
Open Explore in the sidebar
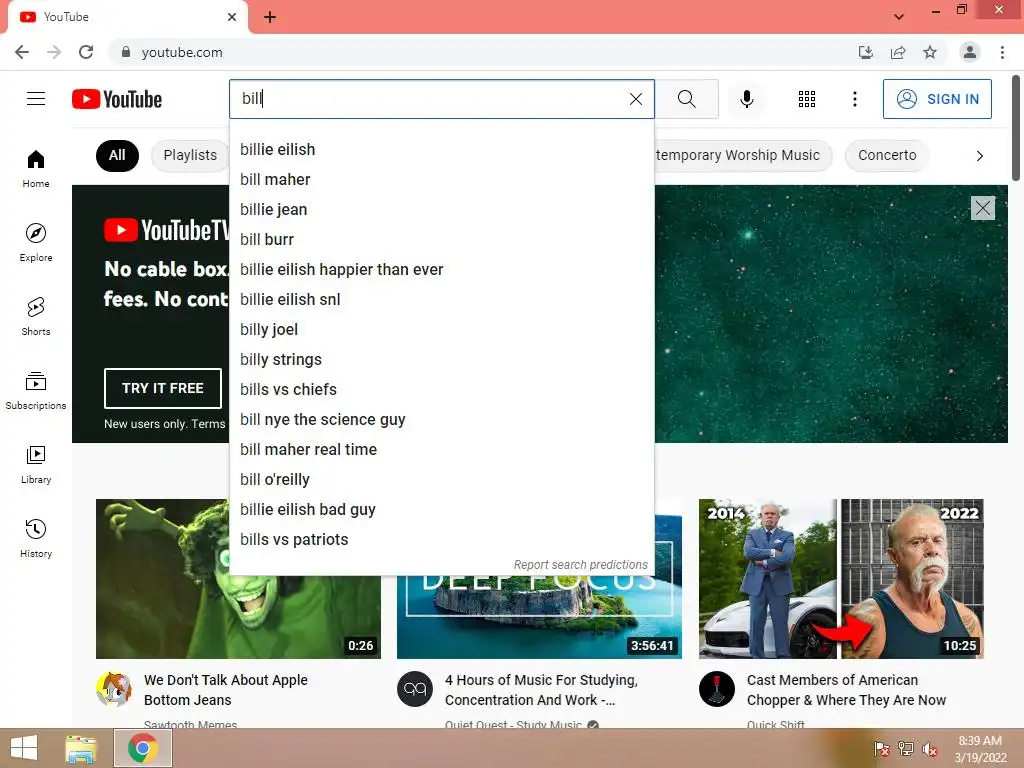[36, 242]
